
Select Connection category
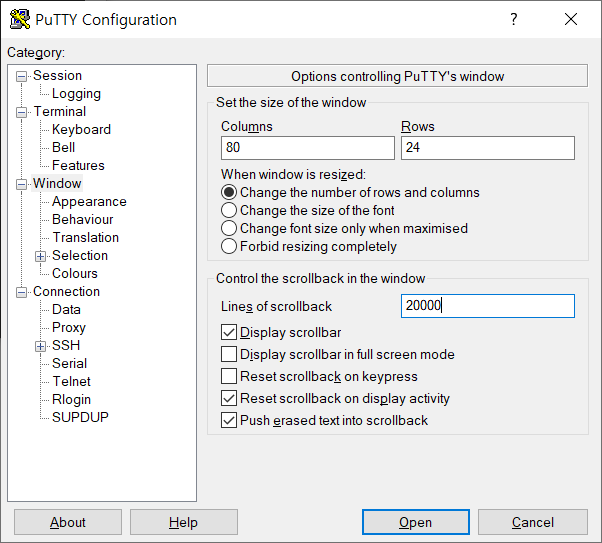pos(66,291)
